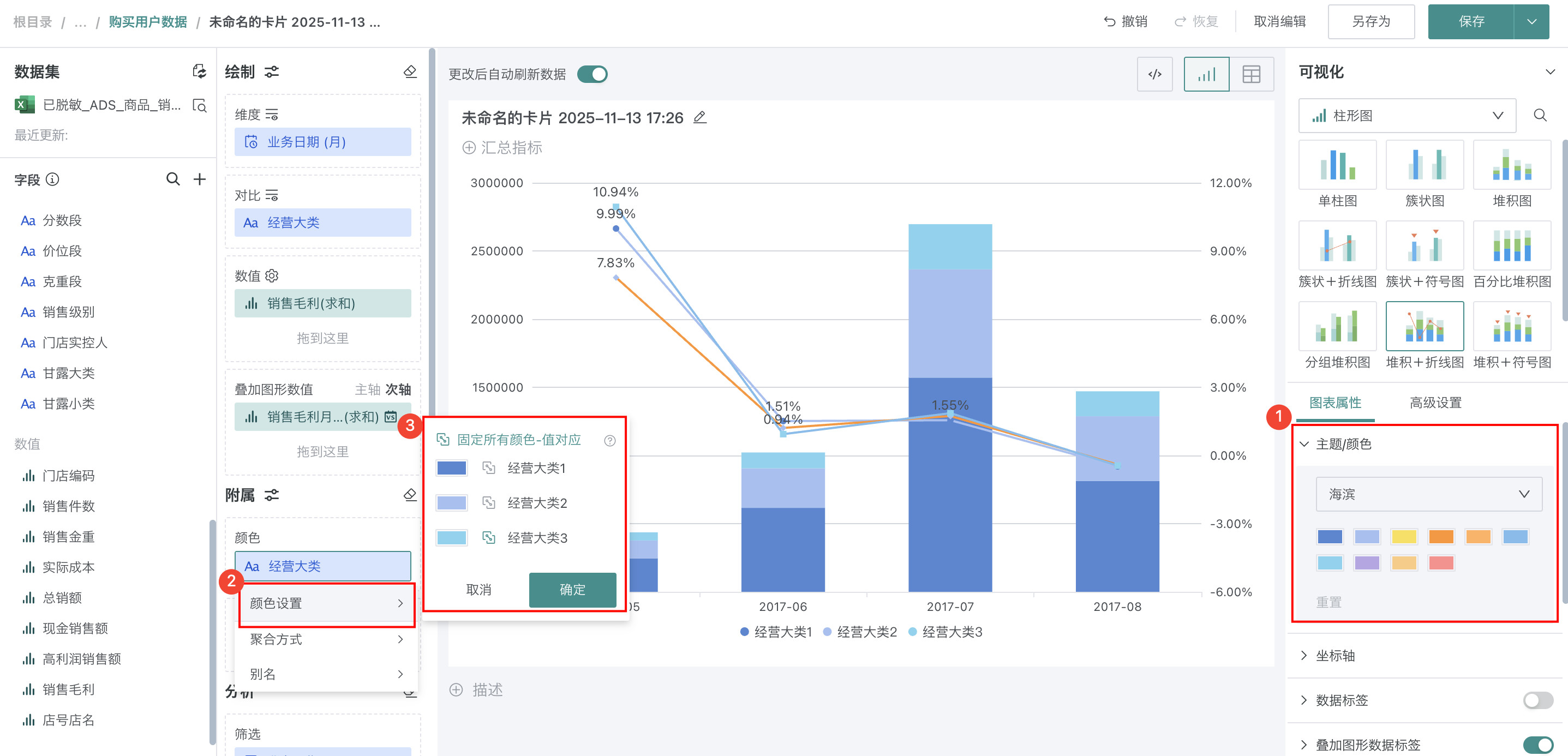Open the 柱形图 chart type dropdown
Image resolution: width=1568 pixels, height=756 pixels.
(x=1407, y=115)
